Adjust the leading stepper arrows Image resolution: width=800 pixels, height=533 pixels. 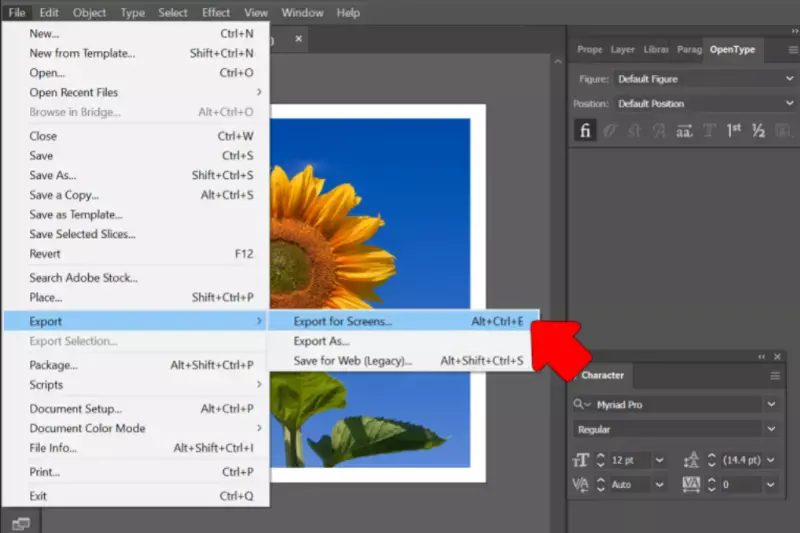[712, 460]
